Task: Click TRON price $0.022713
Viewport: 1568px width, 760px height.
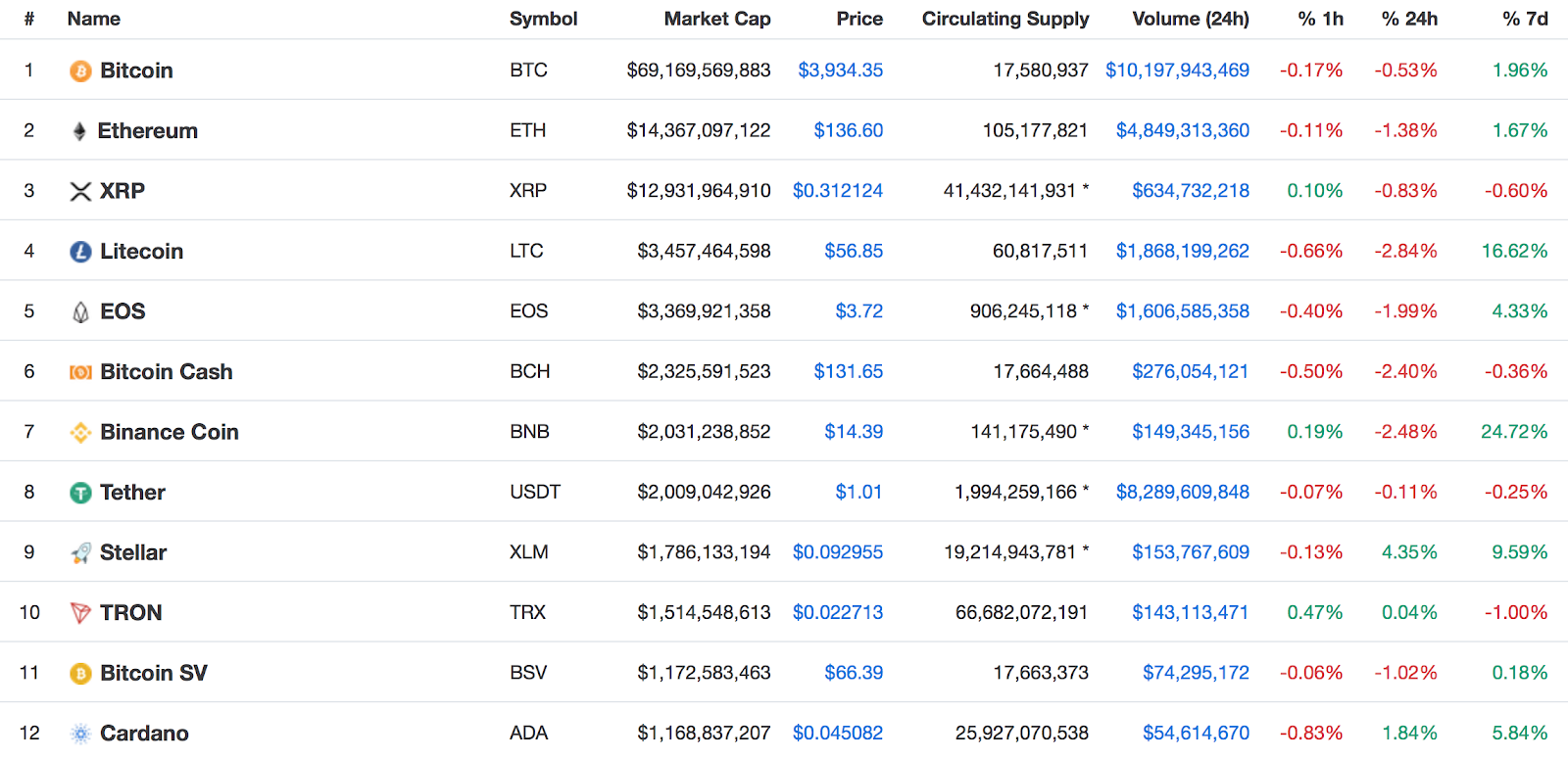Action: [x=838, y=613]
